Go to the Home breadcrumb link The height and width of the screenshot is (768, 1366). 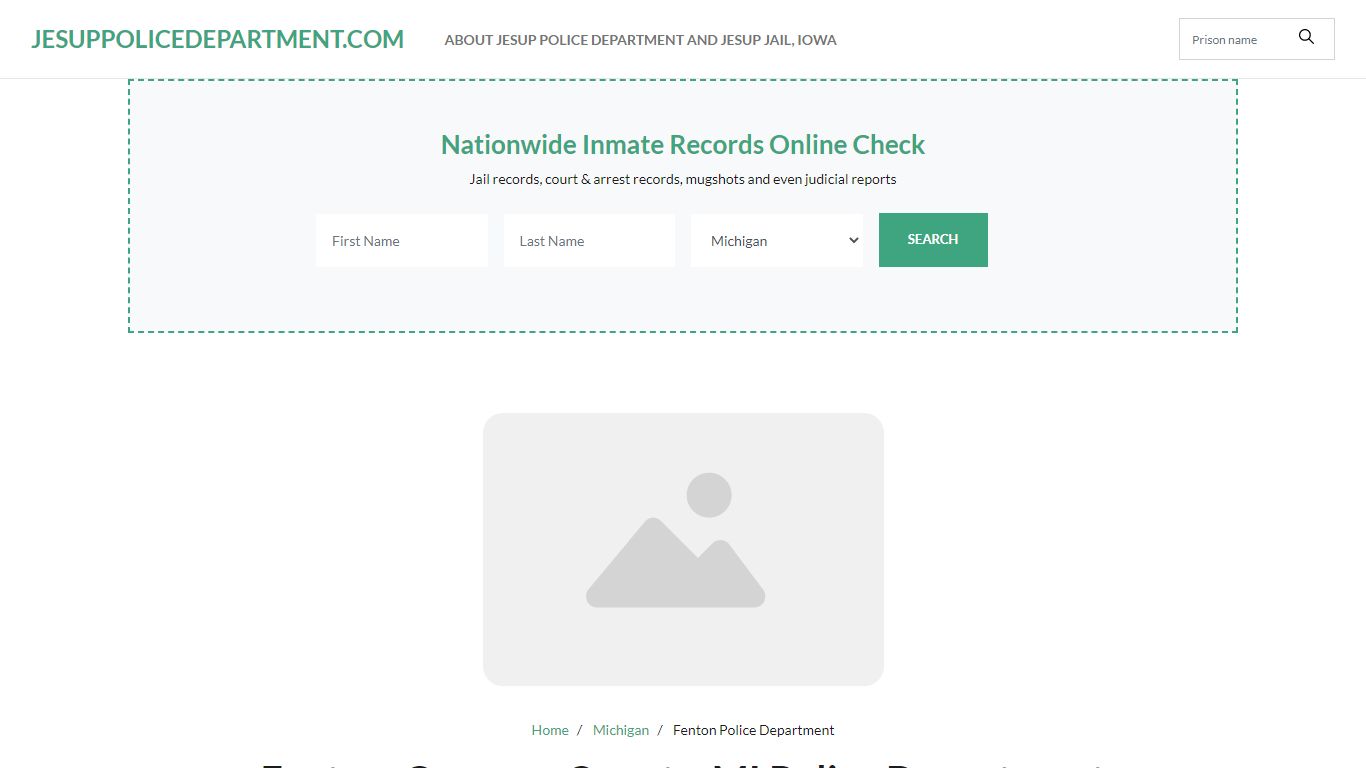[x=550, y=730]
